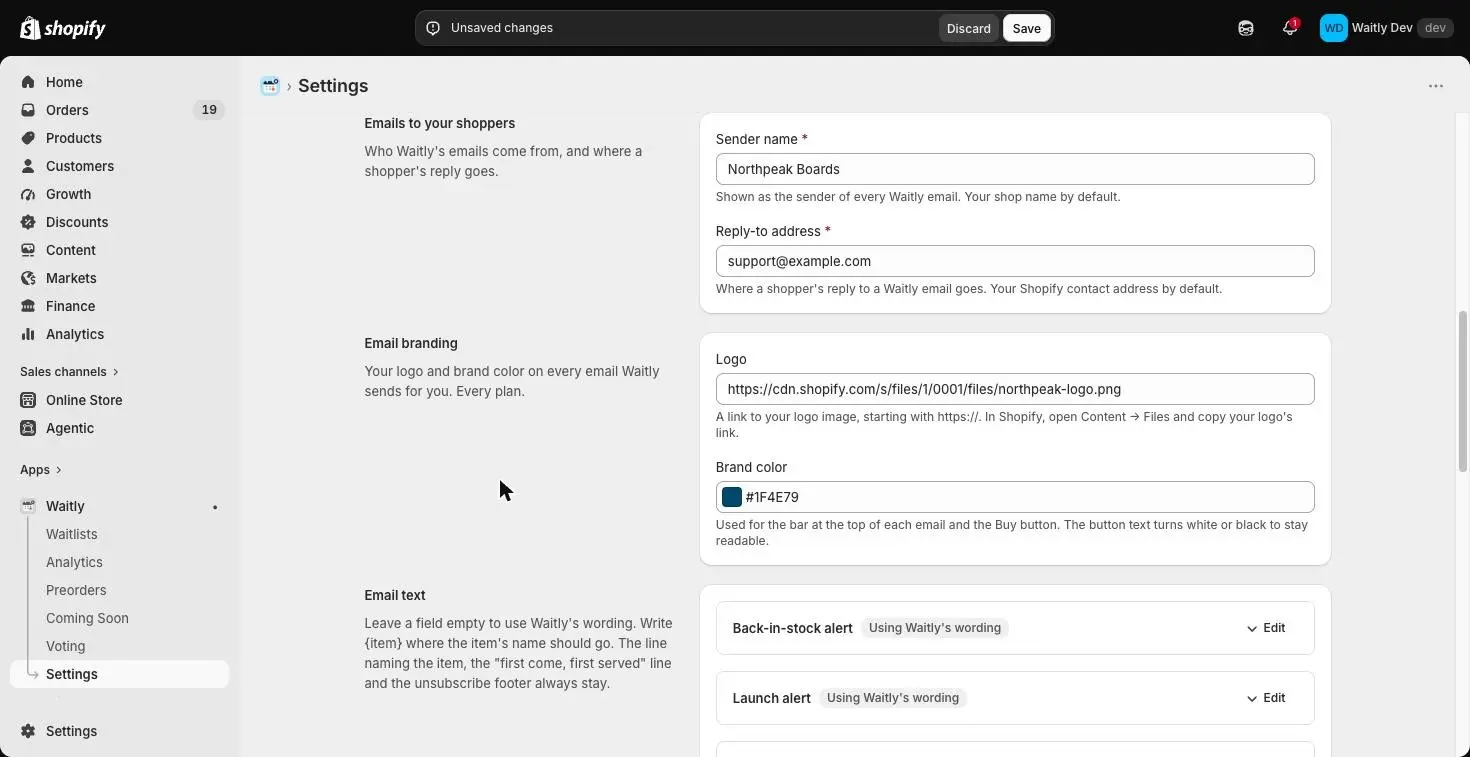Click the Finance icon in sidebar
1470x757 pixels.
click(28, 306)
